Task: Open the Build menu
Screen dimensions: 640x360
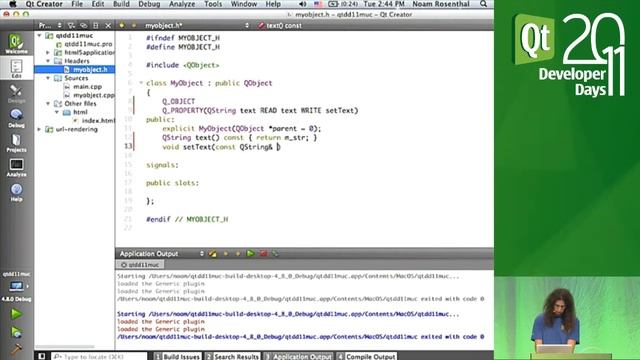Action: (x=121, y=4)
